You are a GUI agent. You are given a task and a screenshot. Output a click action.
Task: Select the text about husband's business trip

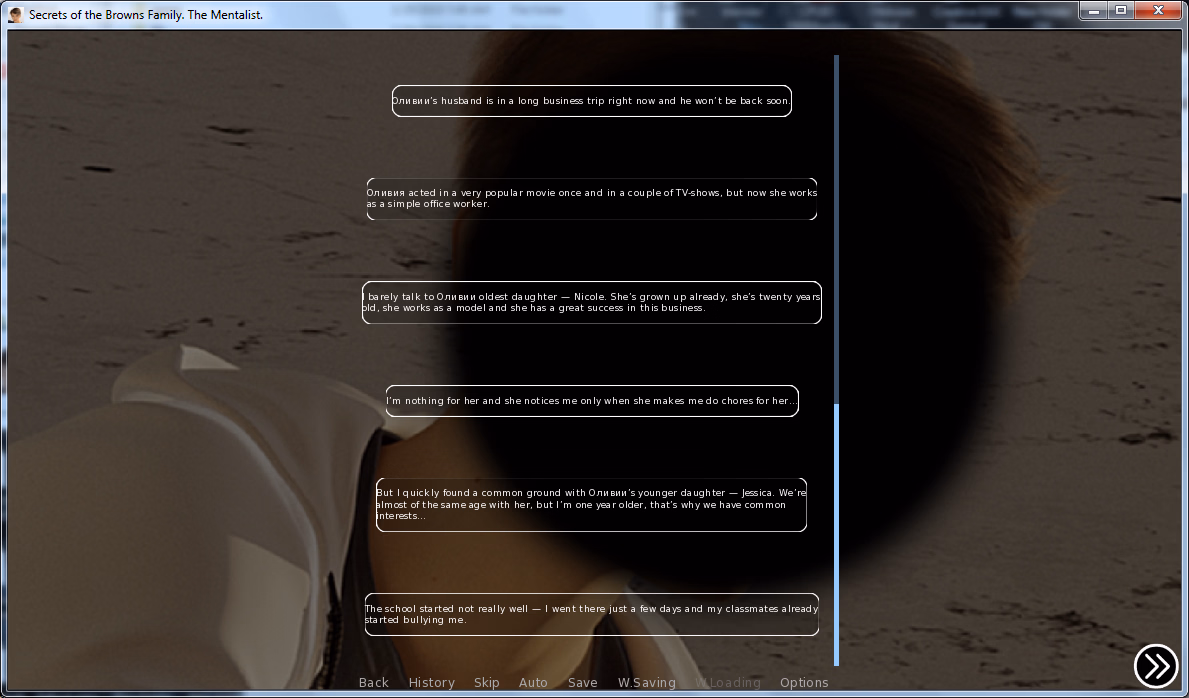[591, 101]
